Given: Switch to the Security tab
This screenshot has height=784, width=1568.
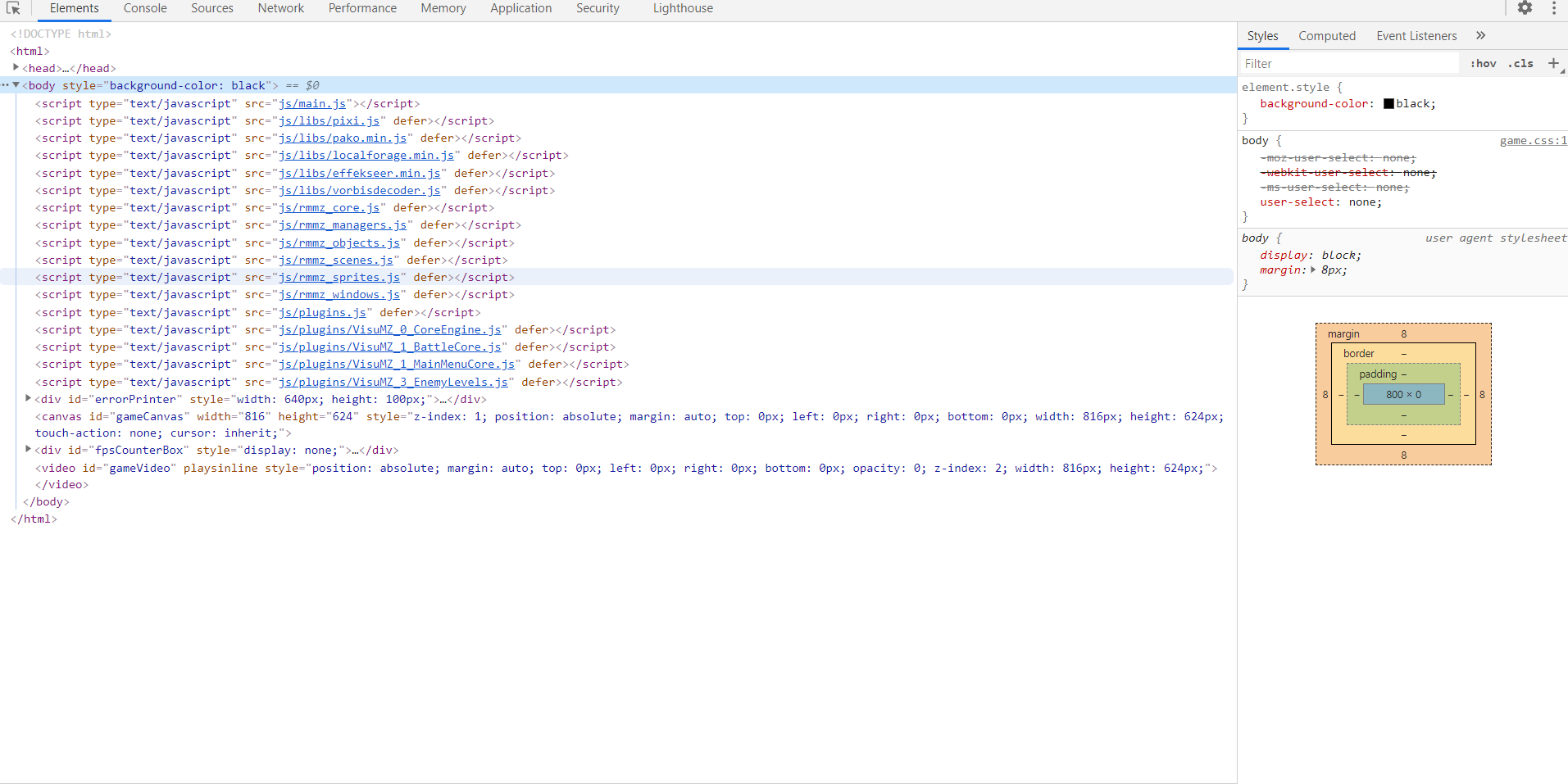Looking at the screenshot, I should (598, 8).
